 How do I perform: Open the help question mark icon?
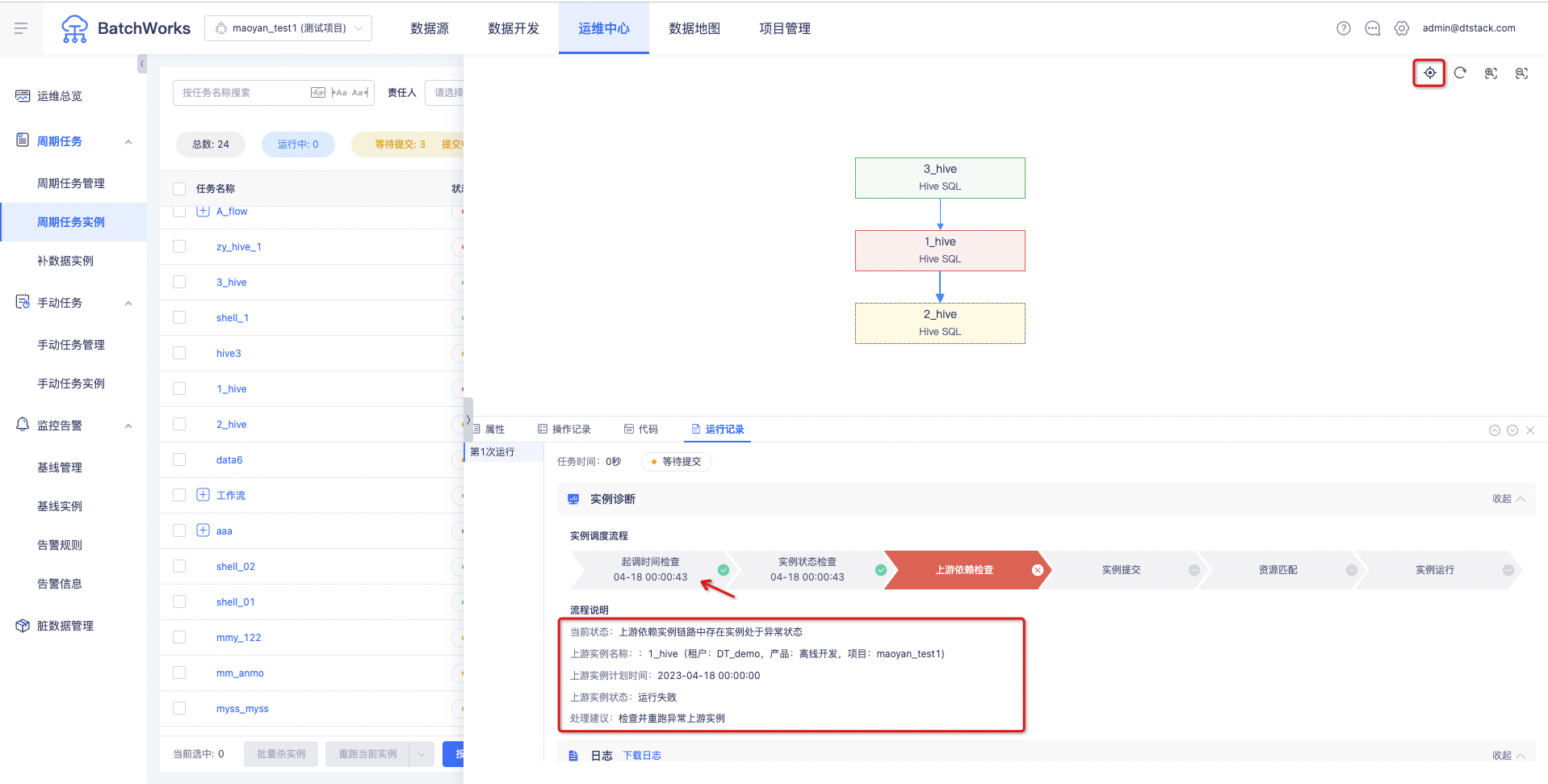click(x=1344, y=28)
